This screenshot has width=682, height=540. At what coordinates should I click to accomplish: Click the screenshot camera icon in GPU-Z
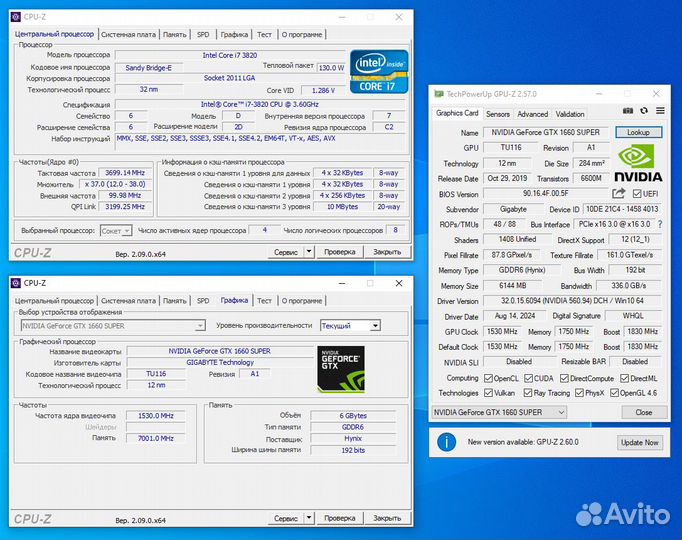pyautogui.click(x=628, y=111)
